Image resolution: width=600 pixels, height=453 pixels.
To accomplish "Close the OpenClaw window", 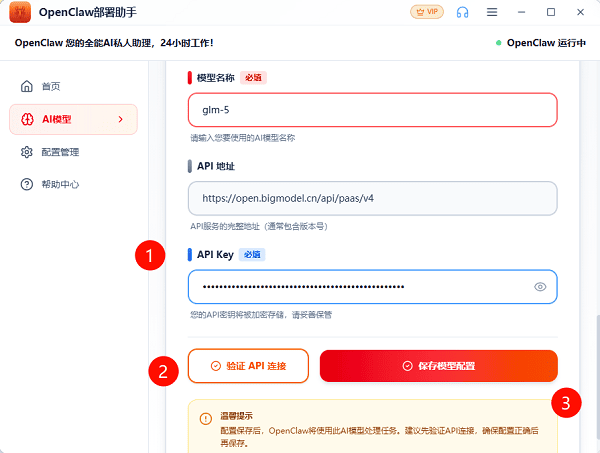I will click(x=580, y=12).
